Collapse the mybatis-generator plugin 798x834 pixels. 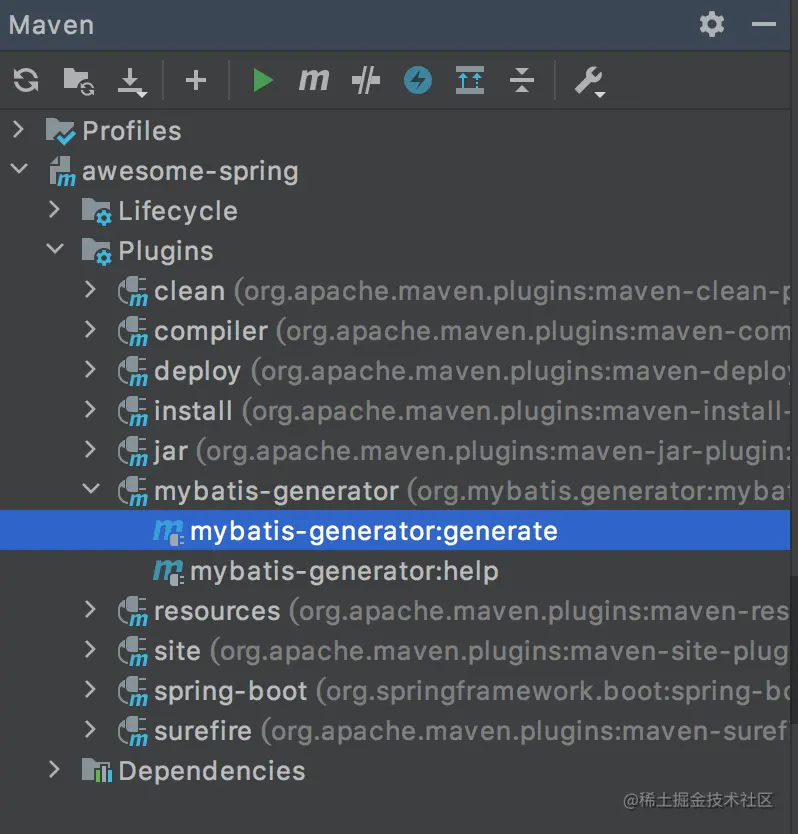click(91, 489)
